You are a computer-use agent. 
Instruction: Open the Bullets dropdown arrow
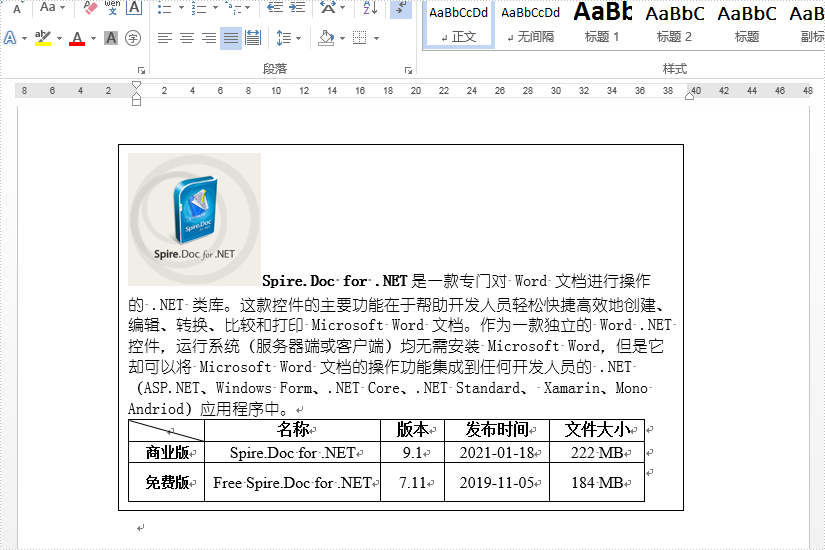[182, 8]
